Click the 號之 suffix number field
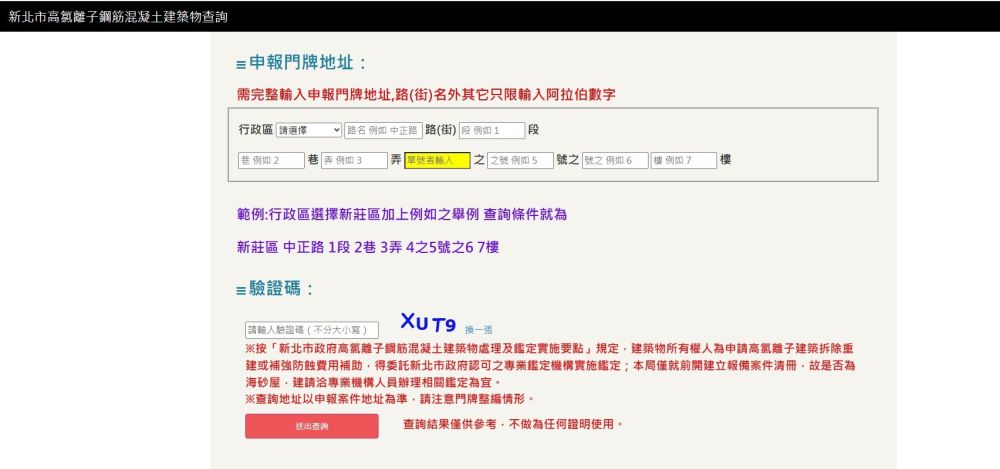1000x469 pixels. point(614,160)
